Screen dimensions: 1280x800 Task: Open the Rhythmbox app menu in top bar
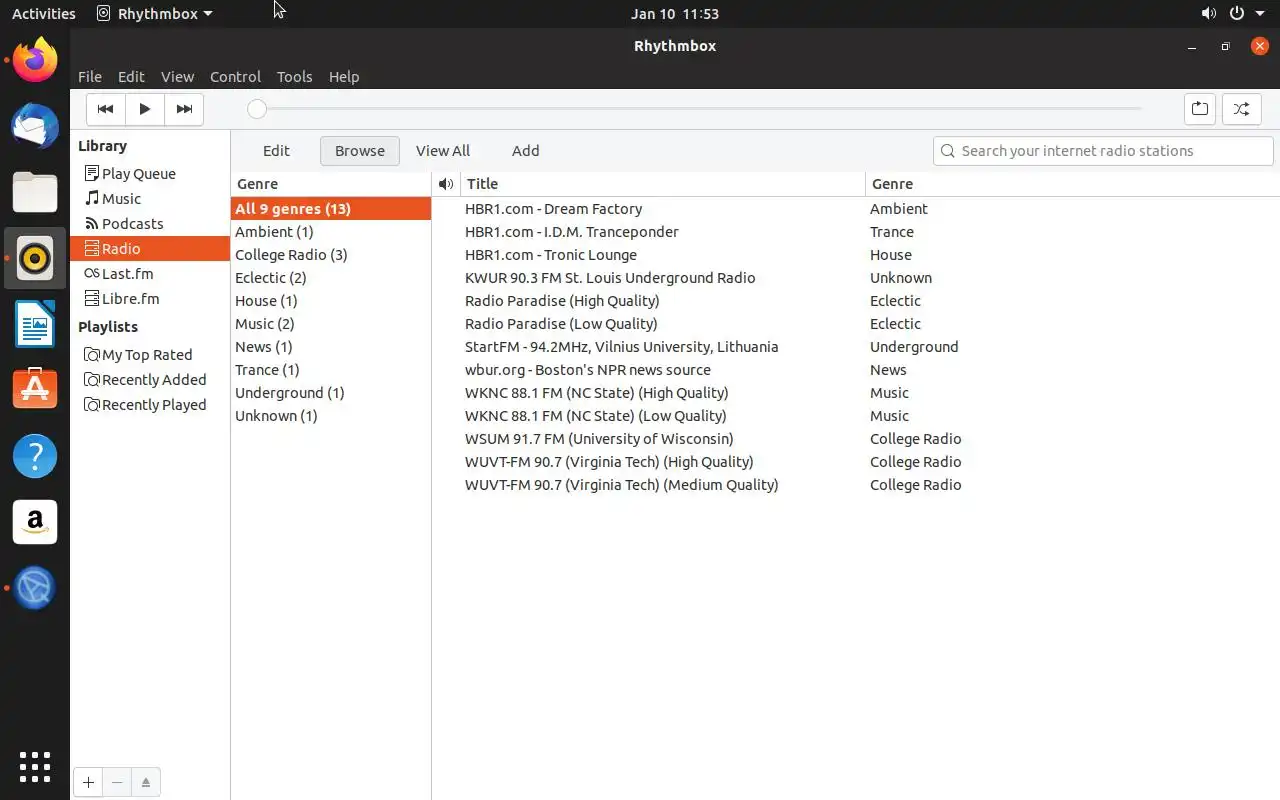[x=155, y=13]
